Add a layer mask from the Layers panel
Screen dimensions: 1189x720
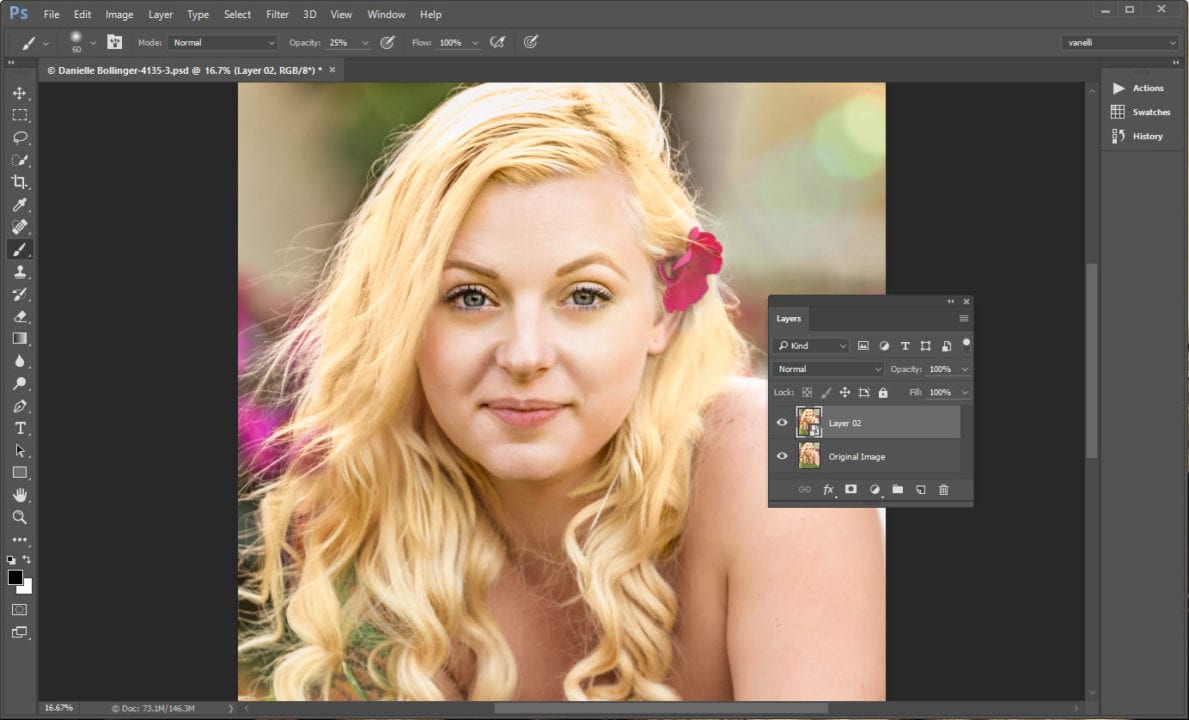click(x=851, y=490)
